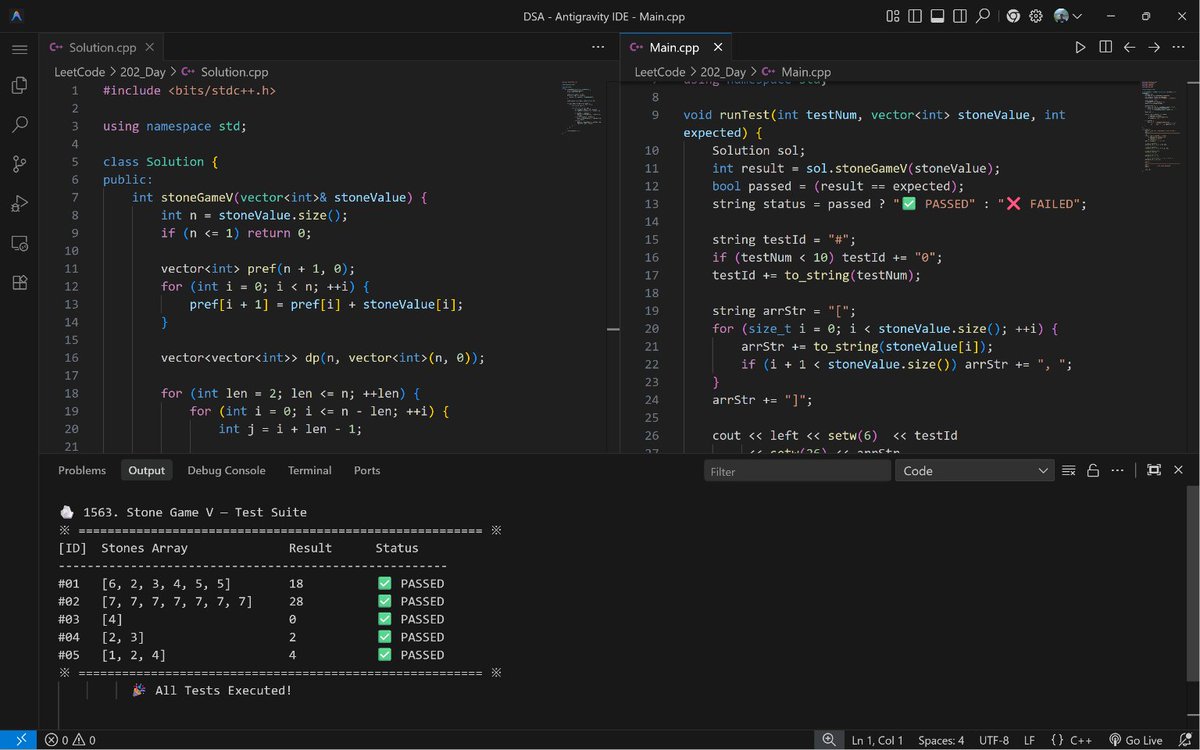The height and width of the screenshot is (750, 1200).
Task: Start the Go Live server
Action: tap(1136, 740)
